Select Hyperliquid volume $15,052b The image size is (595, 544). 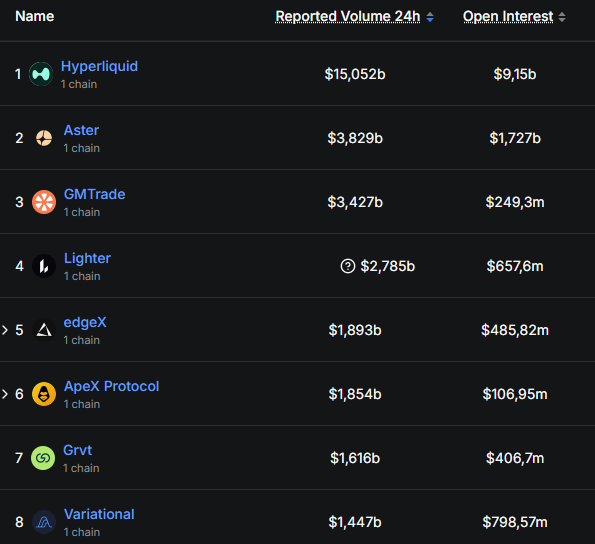[355, 74]
